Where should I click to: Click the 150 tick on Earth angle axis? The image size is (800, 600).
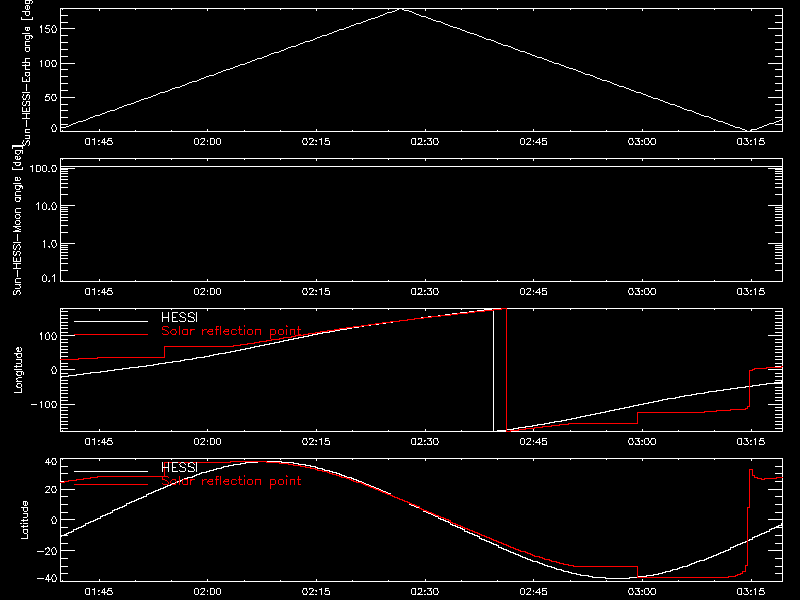coord(47,29)
